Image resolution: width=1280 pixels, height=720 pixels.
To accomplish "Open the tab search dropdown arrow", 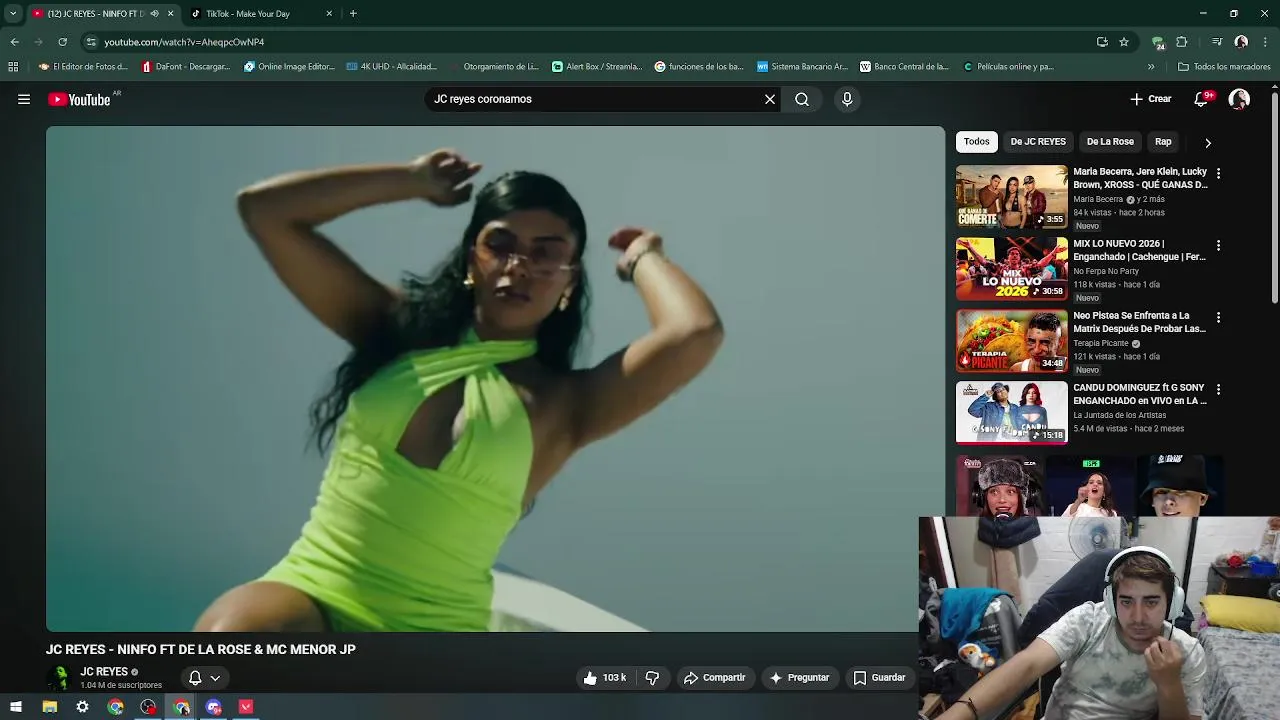I will [13, 14].
